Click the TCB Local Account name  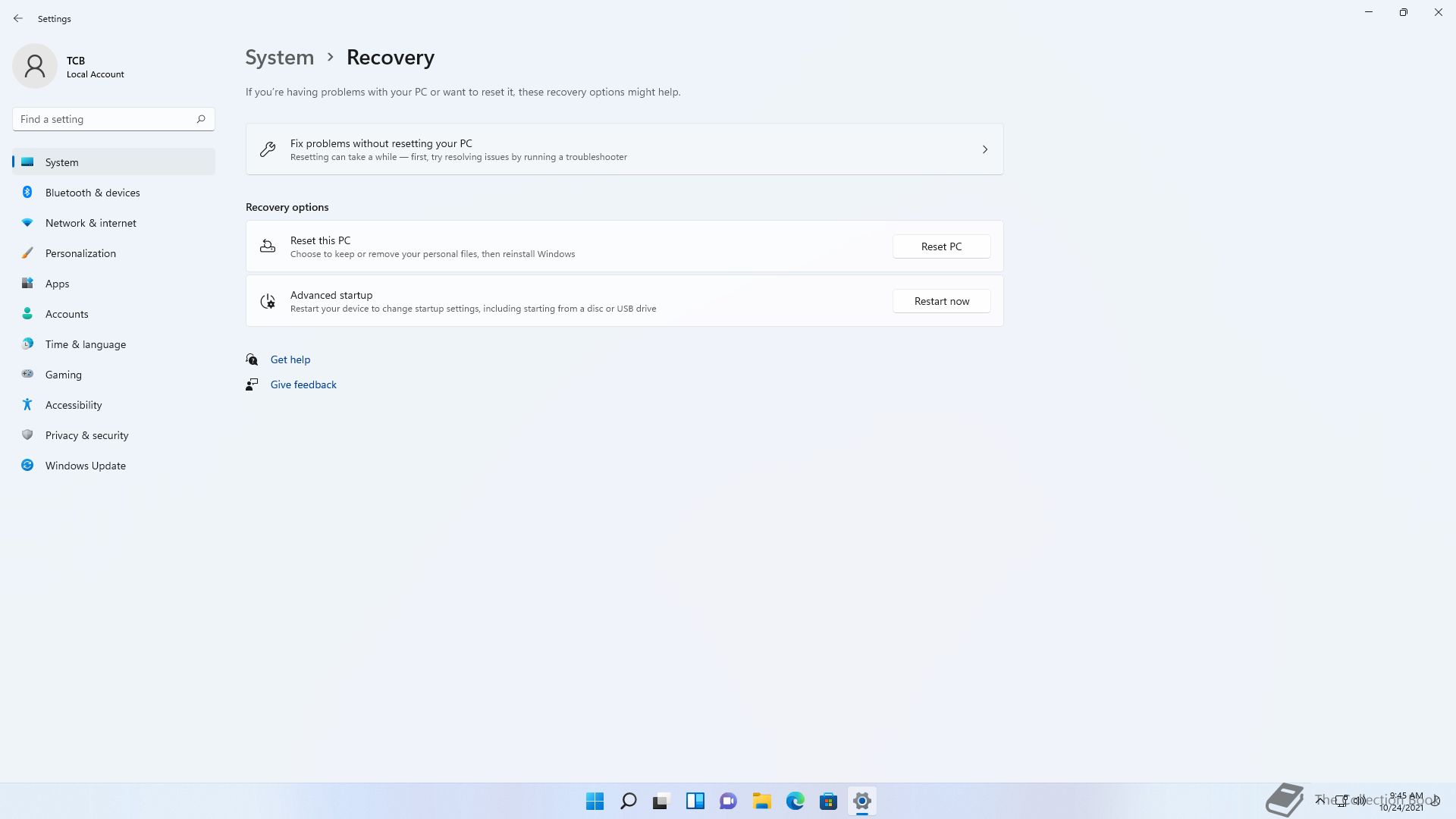(95, 67)
